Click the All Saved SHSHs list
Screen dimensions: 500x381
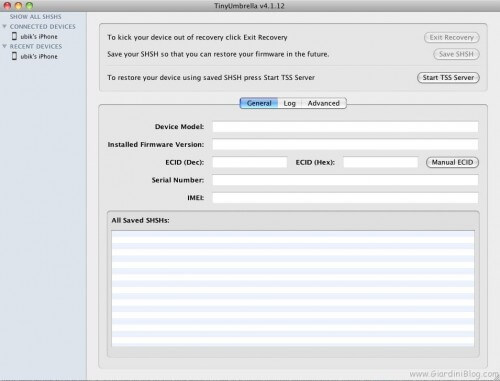(293, 289)
